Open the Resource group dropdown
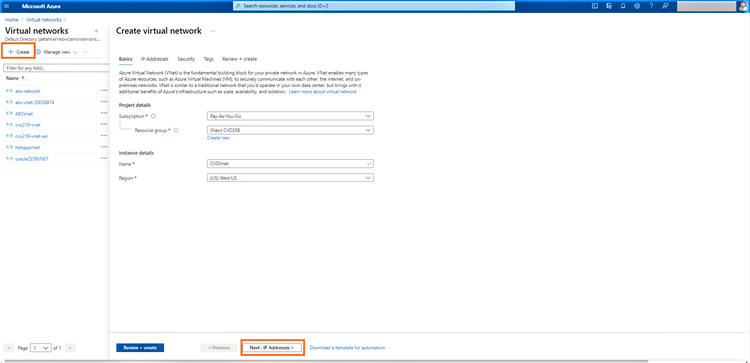This screenshot has height=363, width=750. pyautogui.click(x=290, y=130)
